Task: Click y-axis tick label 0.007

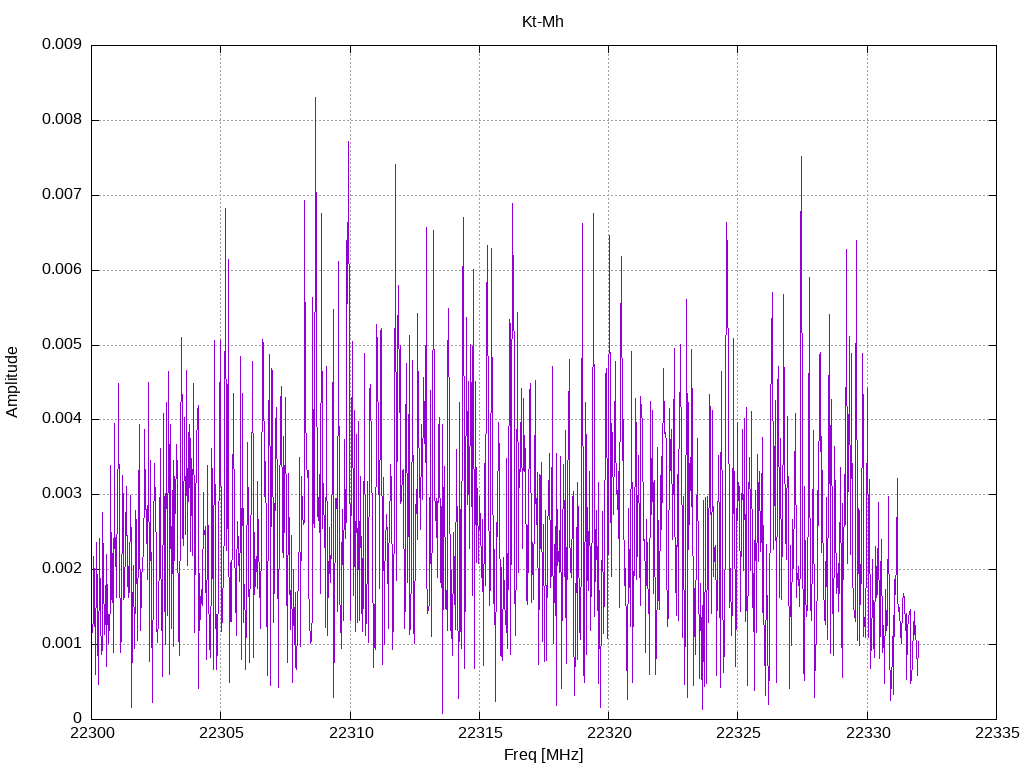Action: (62, 195)
